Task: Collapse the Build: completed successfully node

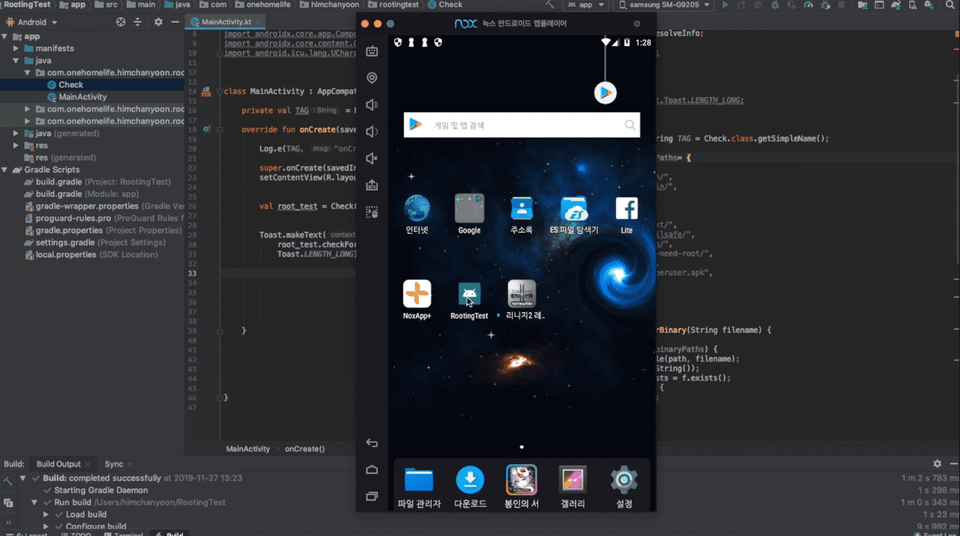Action: 23,478
